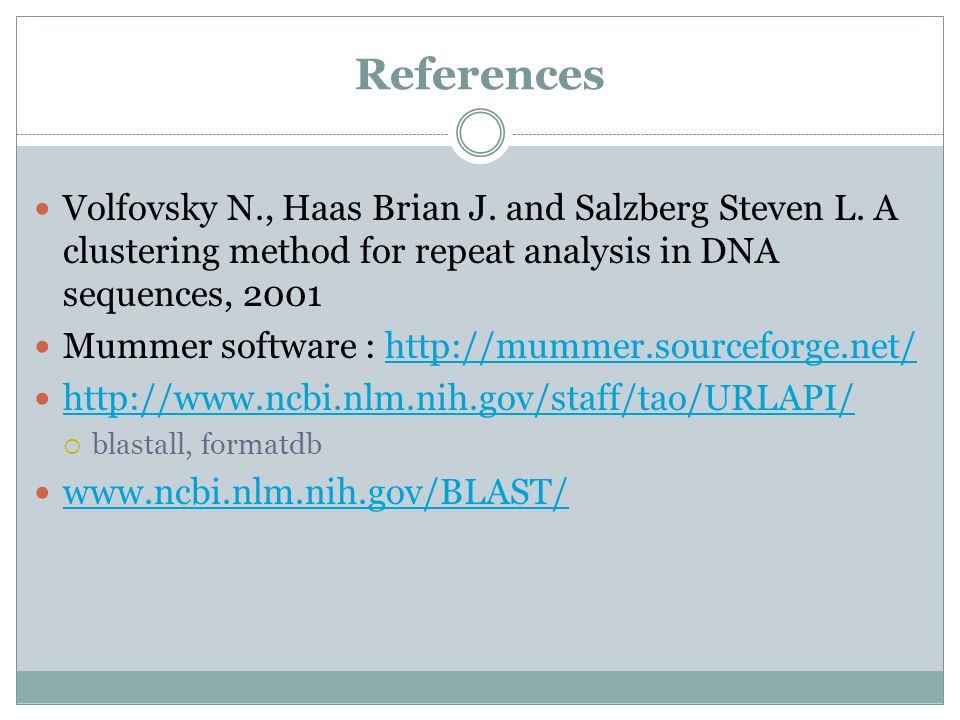
Task: Select the orange bullet before BLAST link
Action: coord(42,493)
